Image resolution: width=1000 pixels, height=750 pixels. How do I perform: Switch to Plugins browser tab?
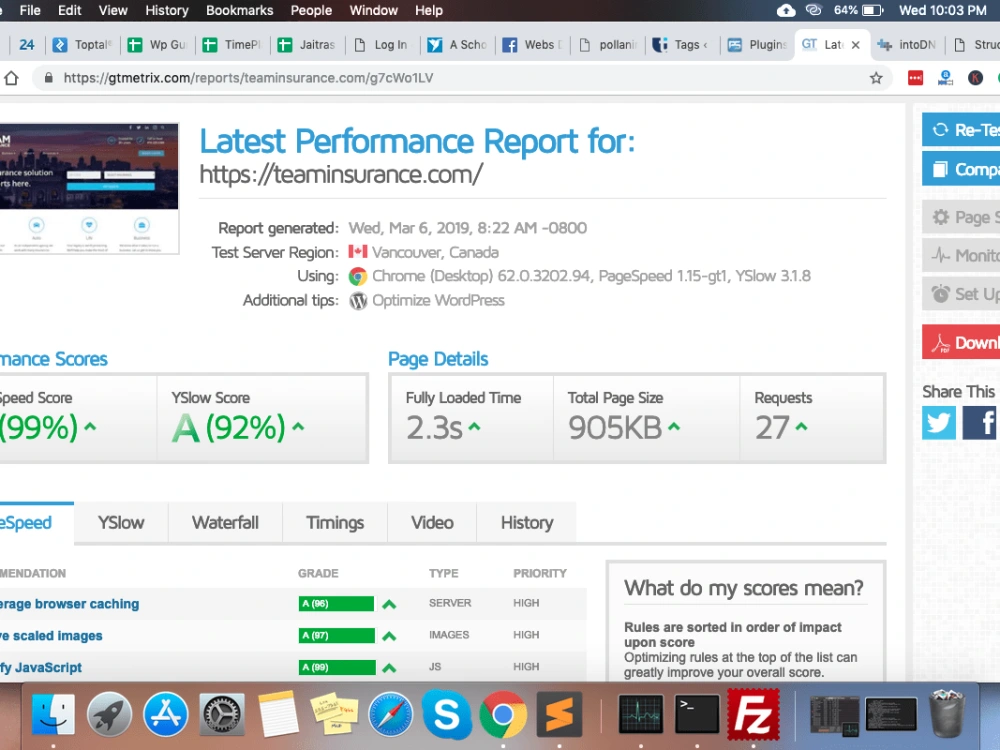757,45
